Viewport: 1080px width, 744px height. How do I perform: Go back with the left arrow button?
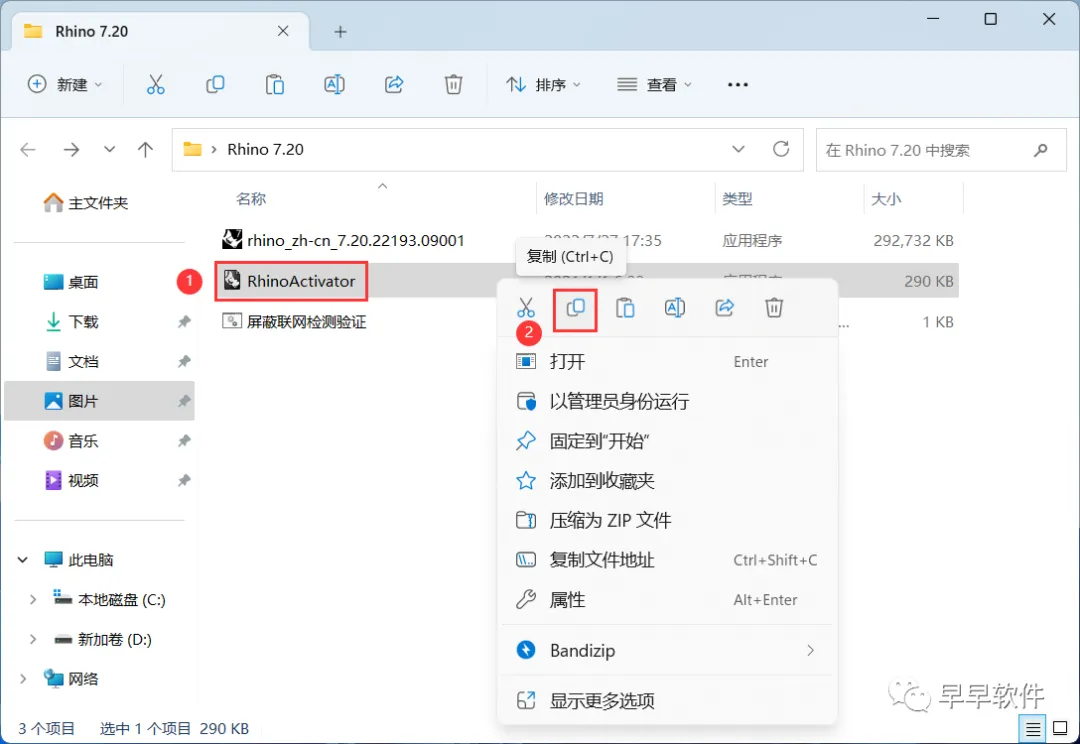pos(28,149)
